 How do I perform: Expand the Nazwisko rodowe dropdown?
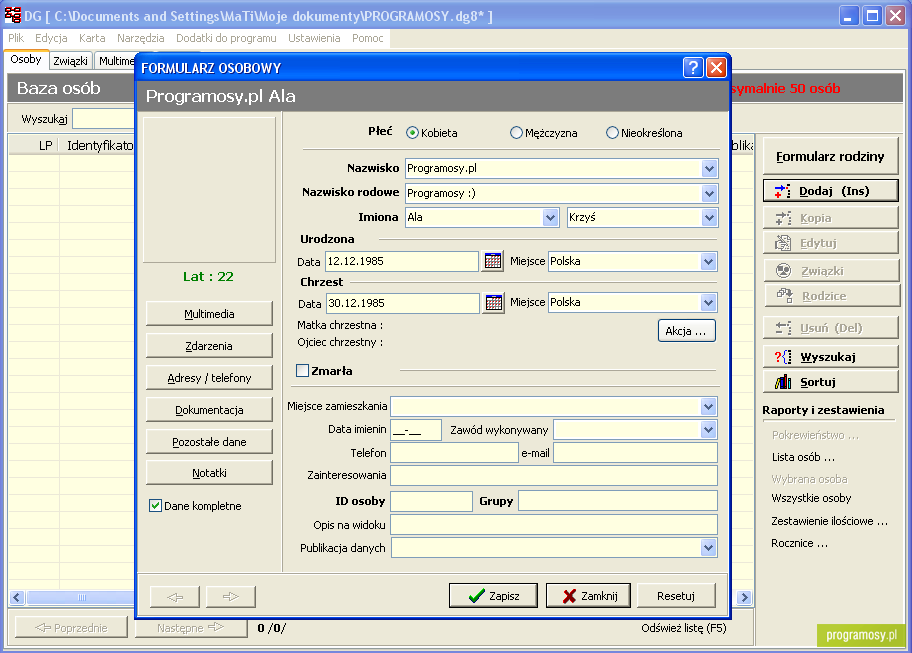(x=709, y=193)
